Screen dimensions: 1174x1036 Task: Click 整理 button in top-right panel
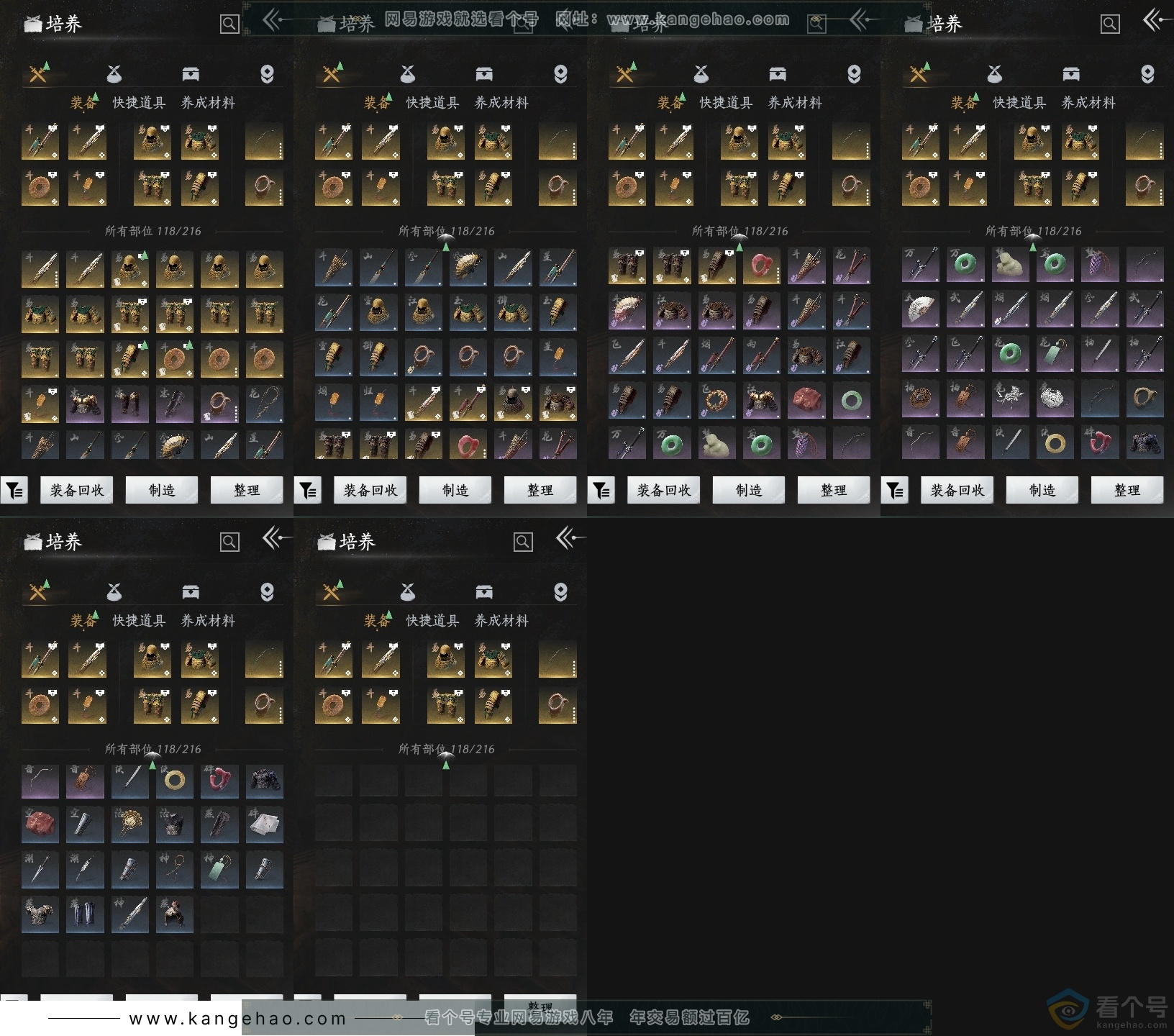[x=1127, y=490]
